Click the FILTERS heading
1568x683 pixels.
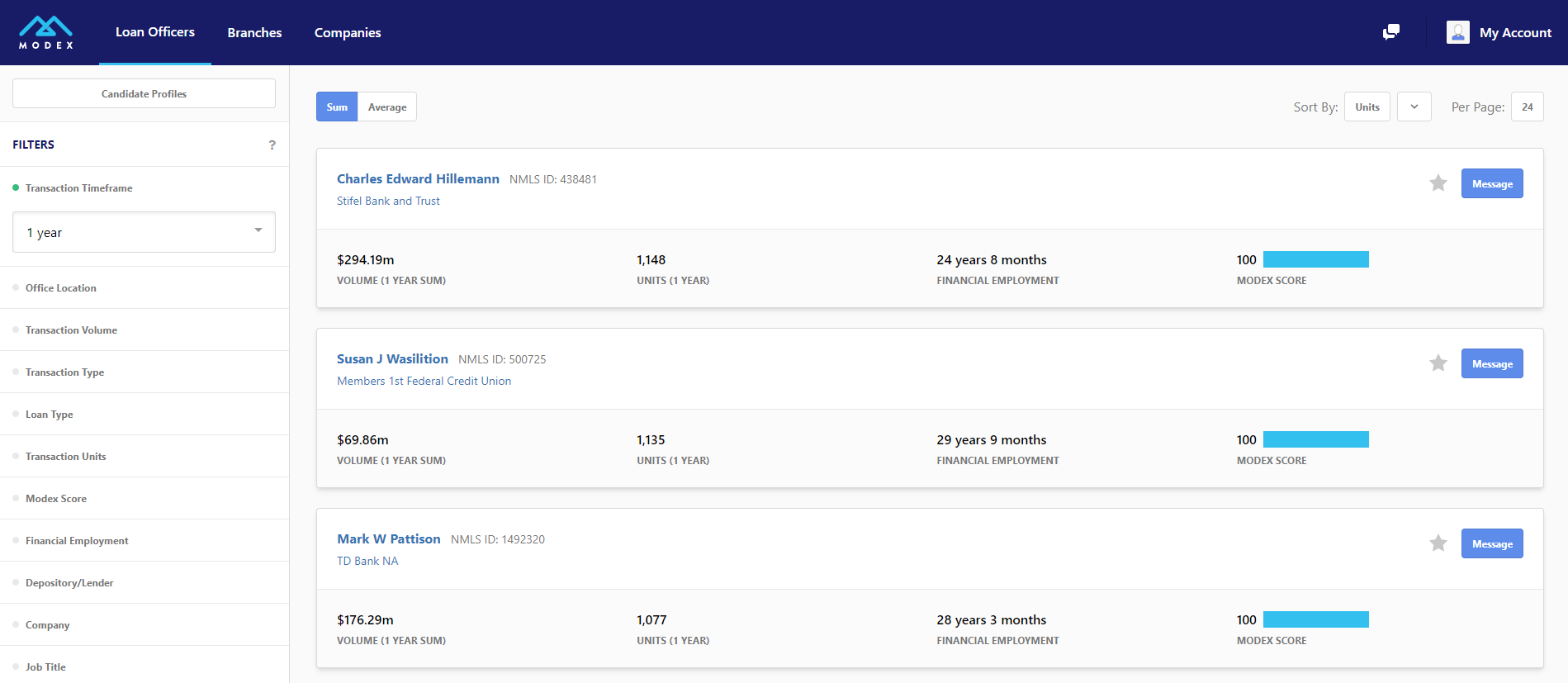tap(34, 145)
